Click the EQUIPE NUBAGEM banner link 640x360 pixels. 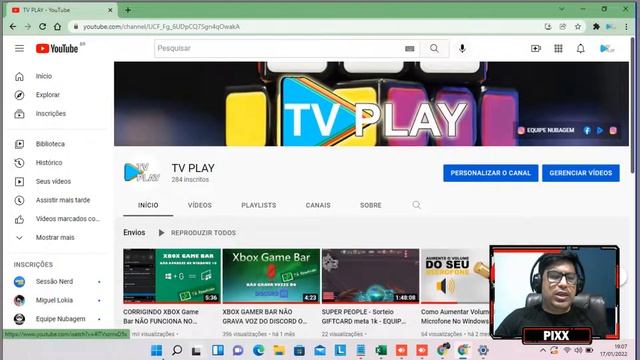(x=546, y=130)
